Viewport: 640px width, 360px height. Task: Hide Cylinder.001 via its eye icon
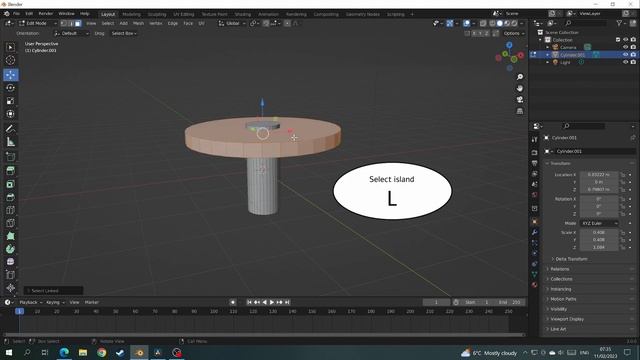click(x=625, y=55)
